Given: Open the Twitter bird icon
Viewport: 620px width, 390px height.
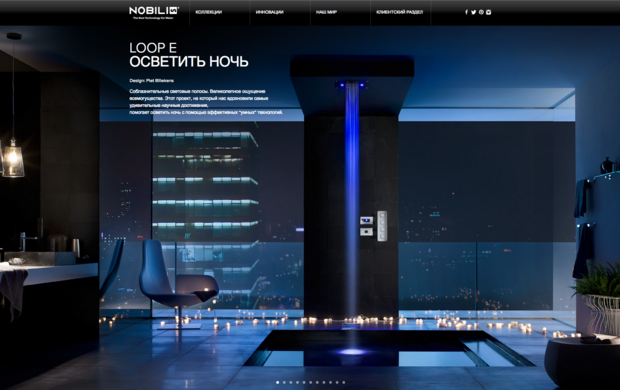Looking at the screenshot, I should coord(474,12).
